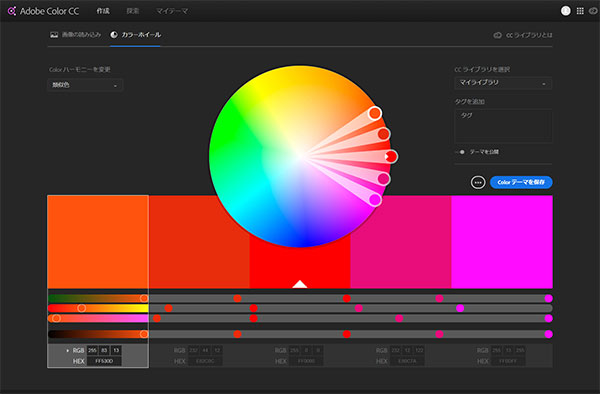This screenshot has width=600, height=394.
Task: Click the red-to-yellow green channel slider handle
Action: [x=82, y=308]
